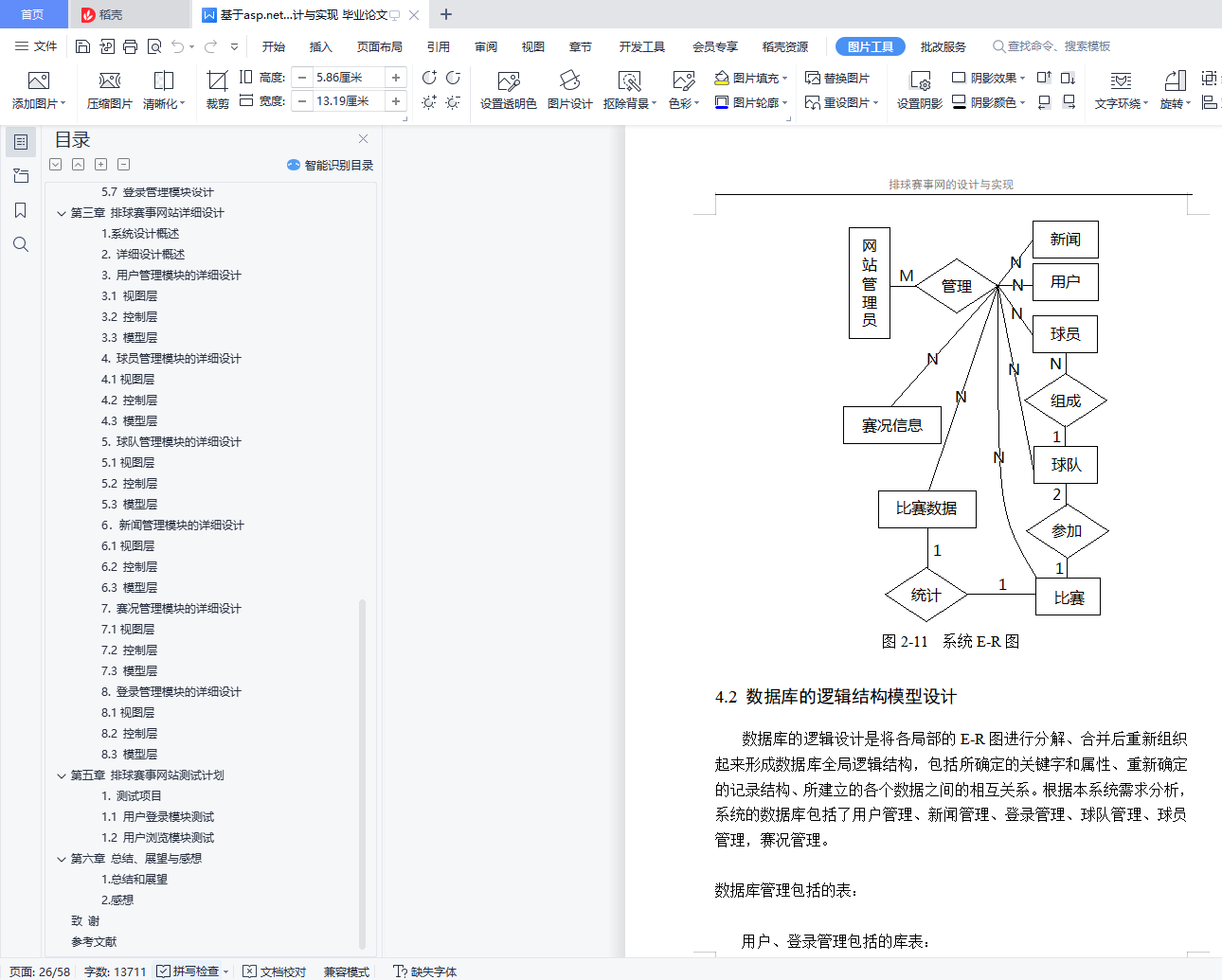The width and height of the screenshot is (1222, 980).
Task: Open a new tab with the plus icon
Action: 446,14
